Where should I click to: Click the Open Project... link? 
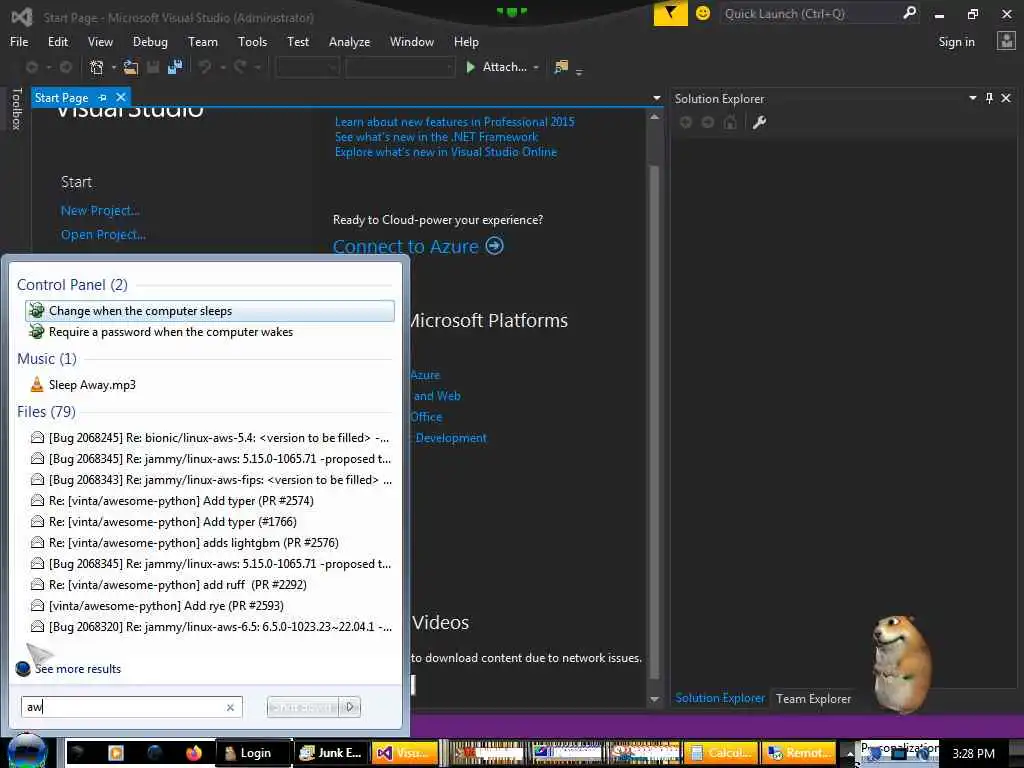[103, 234]
